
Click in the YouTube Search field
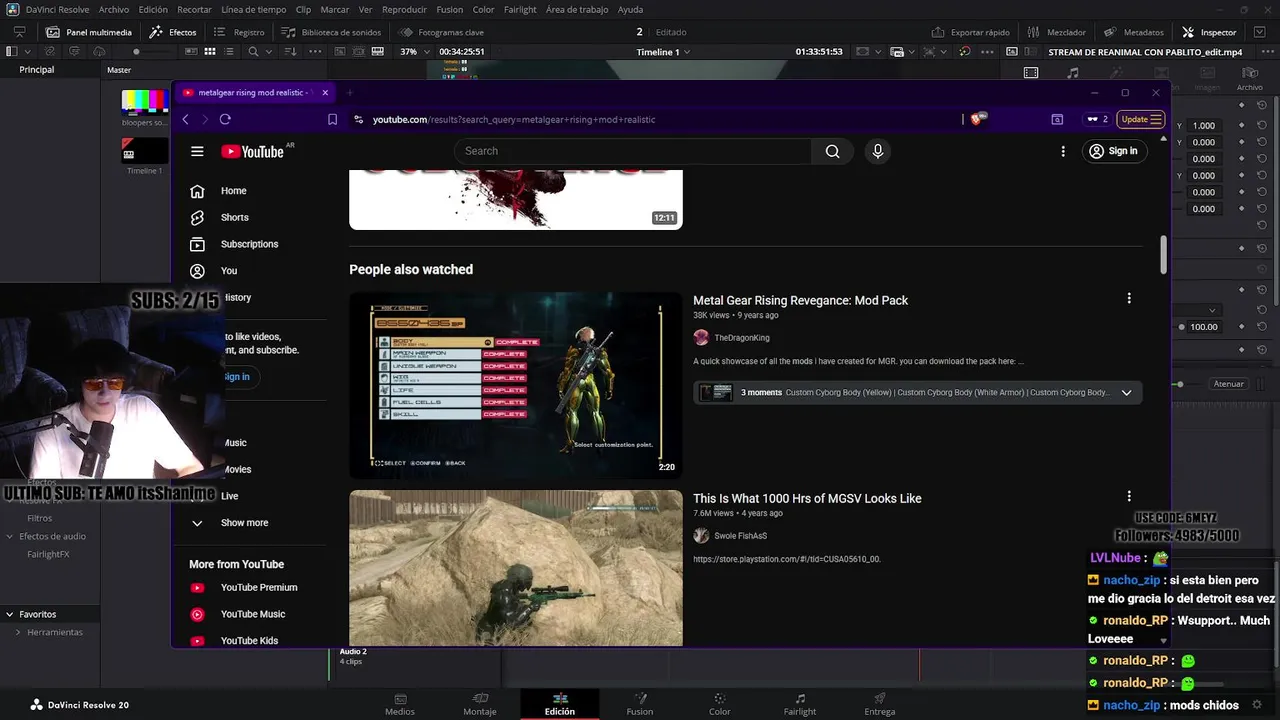point(633,151)
